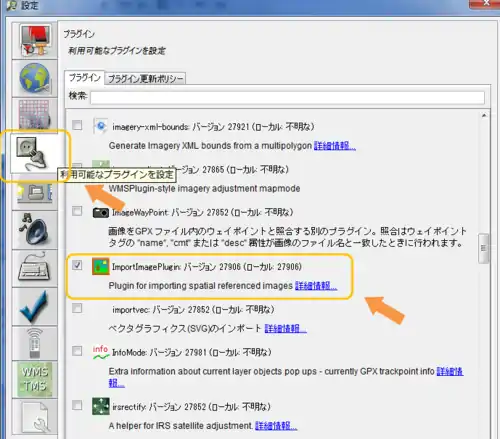500x439 pixels.
Task: Open WMS TMS imagery settings icon
Action: [35, 379]
